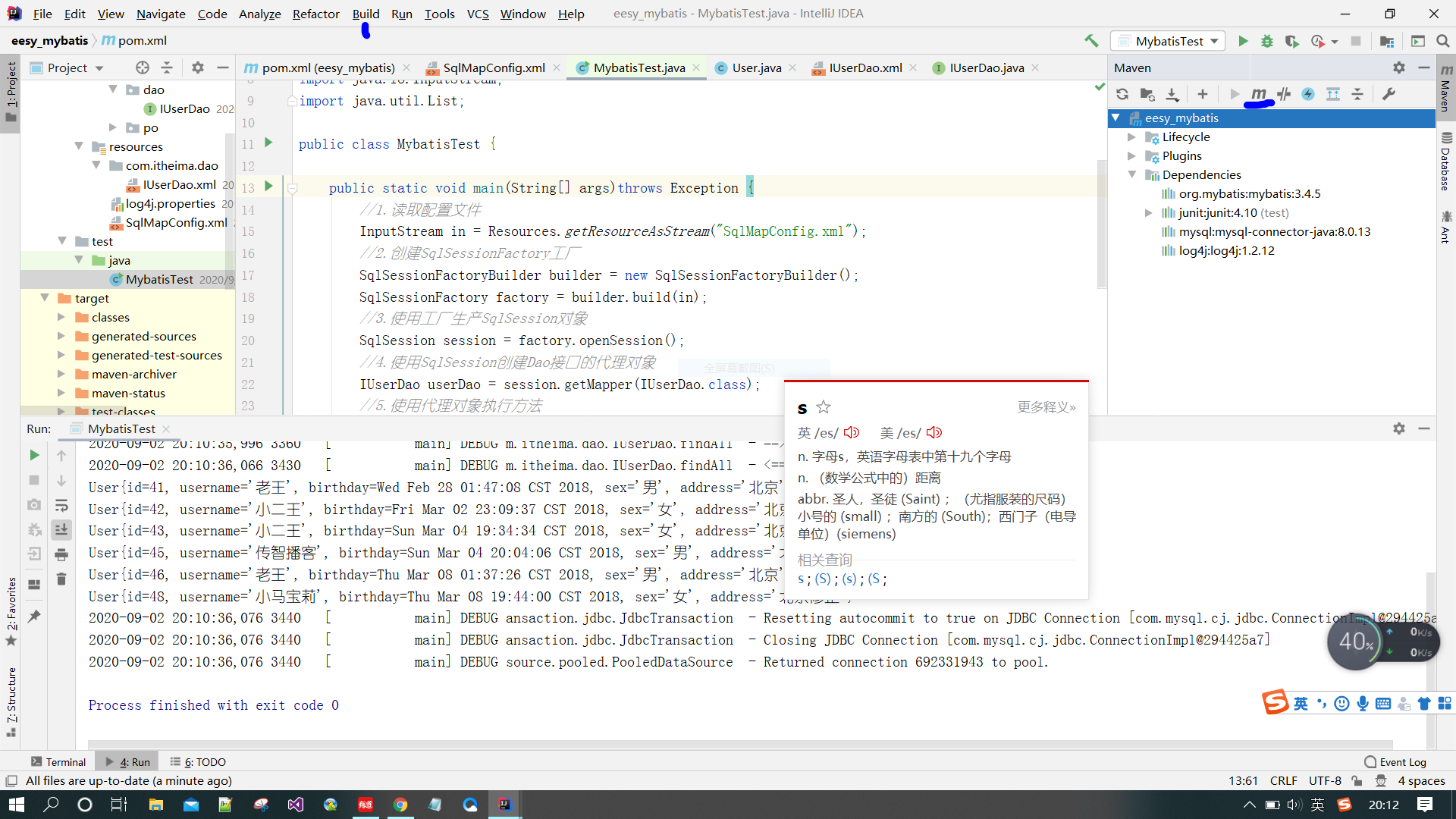Image resolution: width=1456 pixels, height=819 pixels.
Task: Toggle Maven offline mode
Action: click(1284, 94)
